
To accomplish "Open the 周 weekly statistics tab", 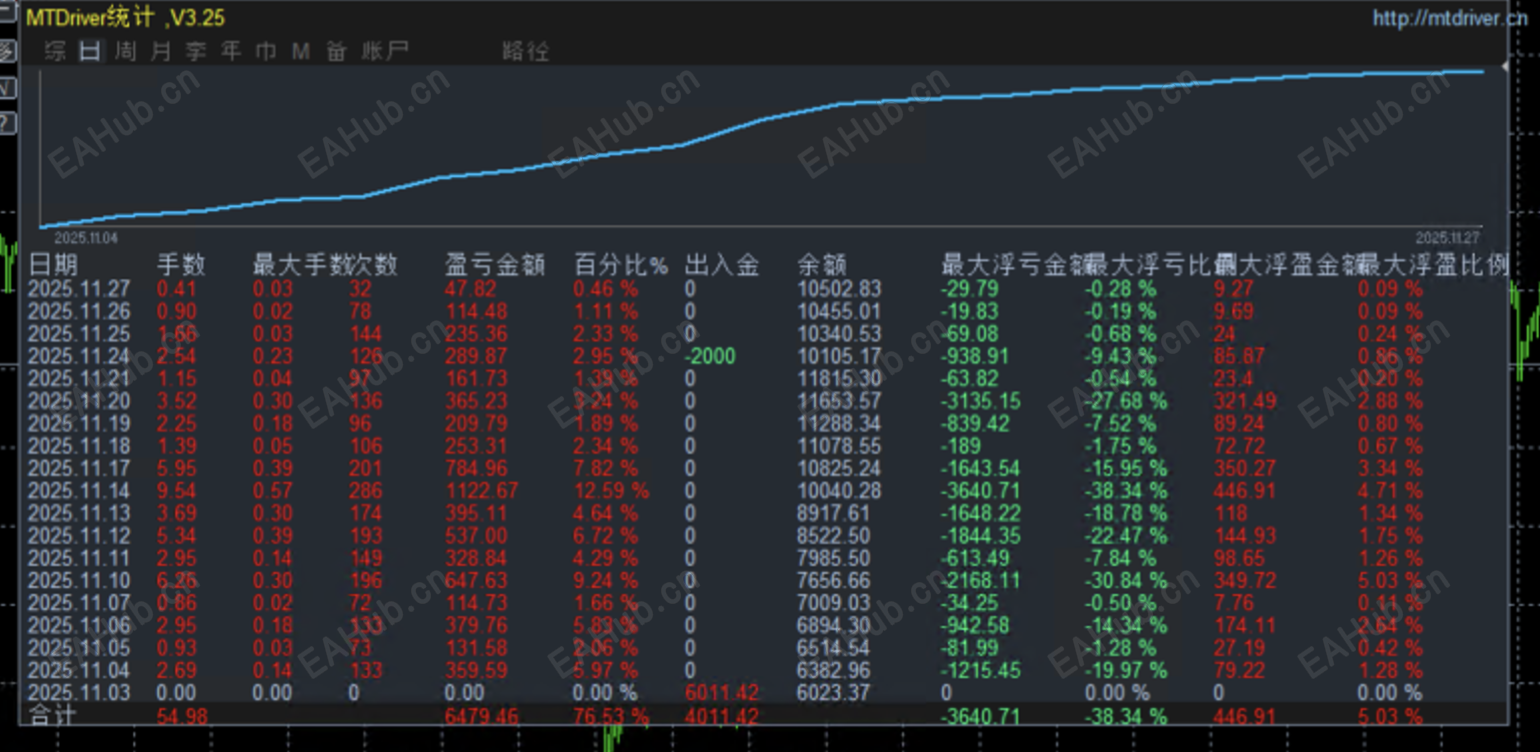I will (125, 51).
